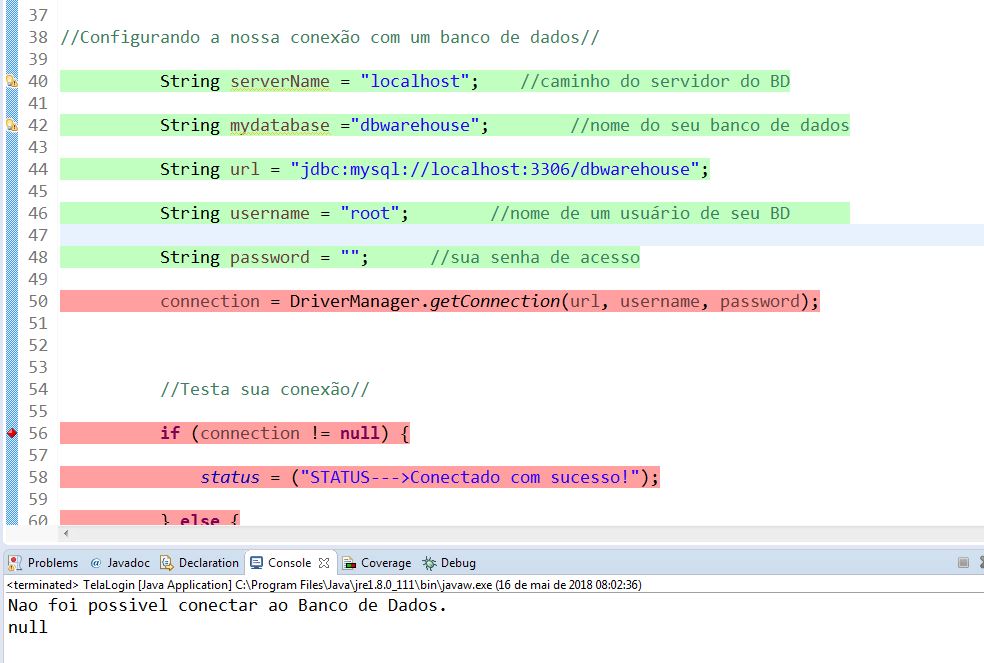
Task: Close the Console view with its X icon
Action: coord(324,563)
